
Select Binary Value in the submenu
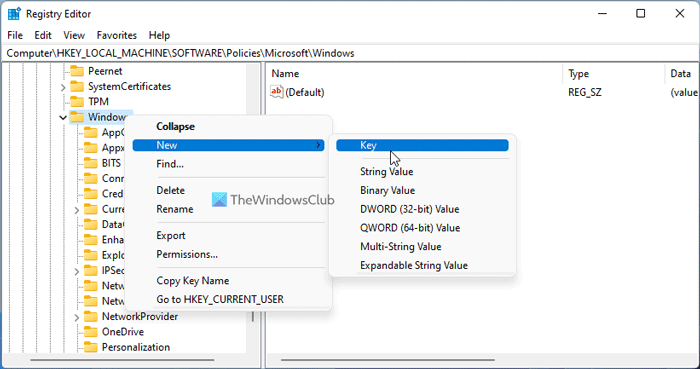[422, 190]
